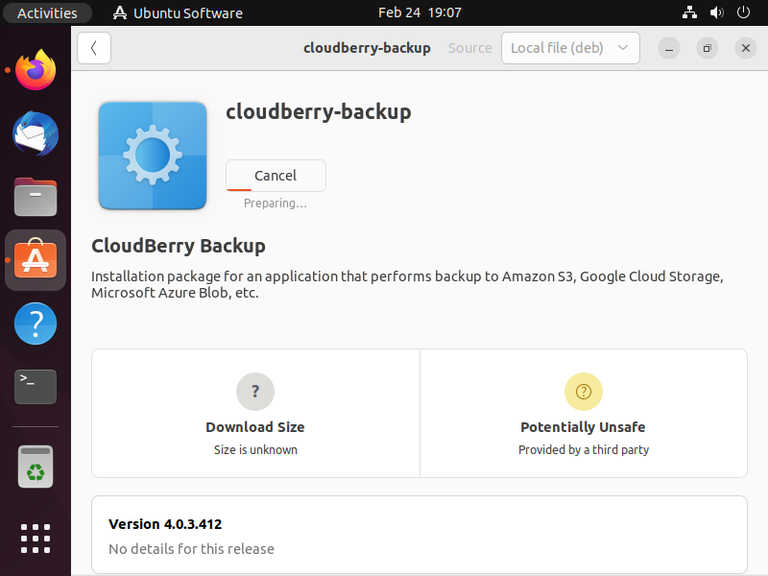Screen dimensions: 768x576
Task: Open the system power menu
Action: pyautogui.click(x=743, y=13)
